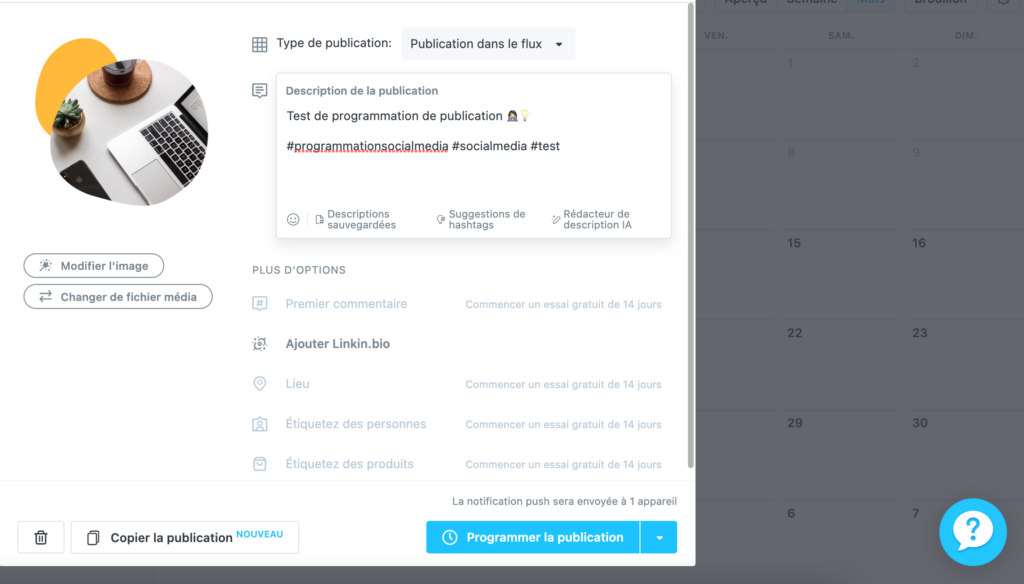
Task: Click Modifier l'image button
Action: [x=93, y=265]
